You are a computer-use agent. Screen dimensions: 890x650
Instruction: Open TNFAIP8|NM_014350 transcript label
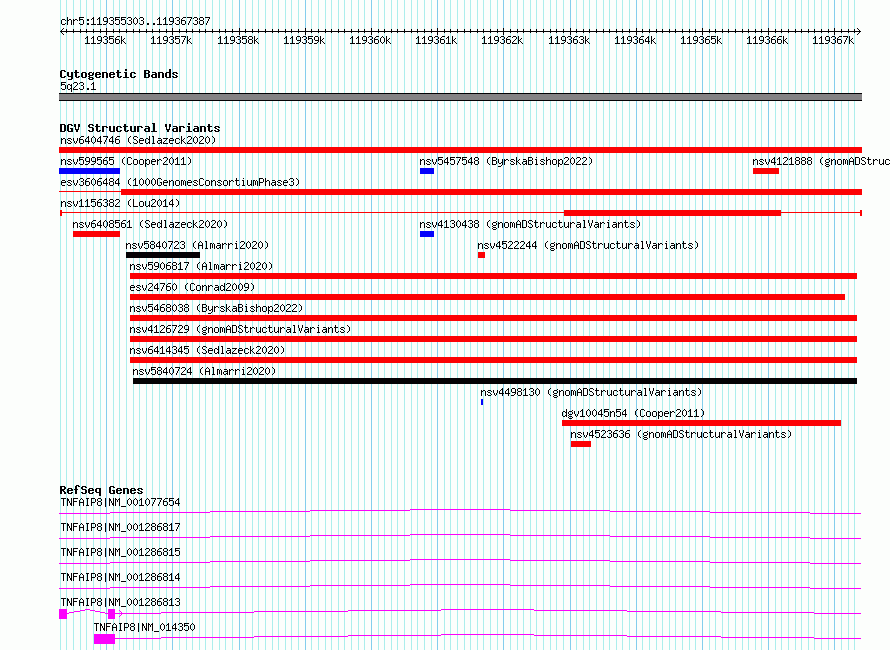tap(144, 627)
